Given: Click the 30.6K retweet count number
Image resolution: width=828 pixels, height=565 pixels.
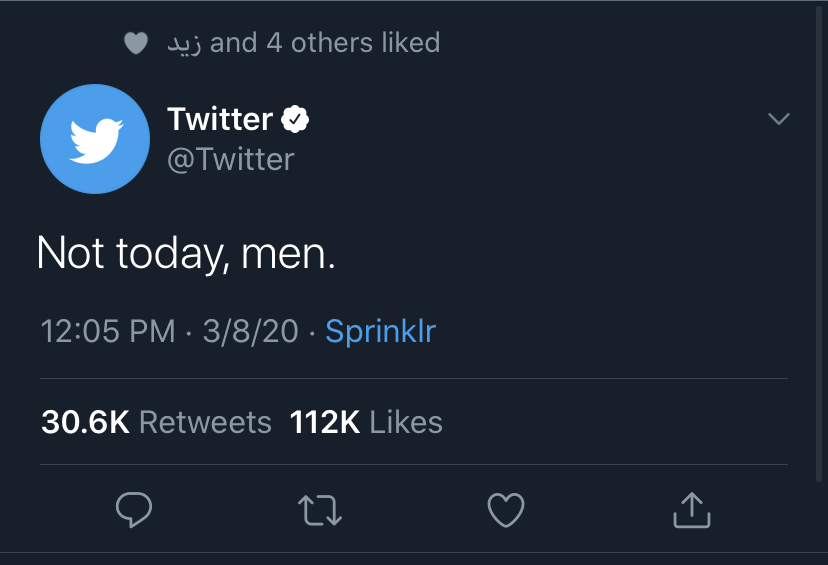Looking at the screenshot, I should [85, 422].
